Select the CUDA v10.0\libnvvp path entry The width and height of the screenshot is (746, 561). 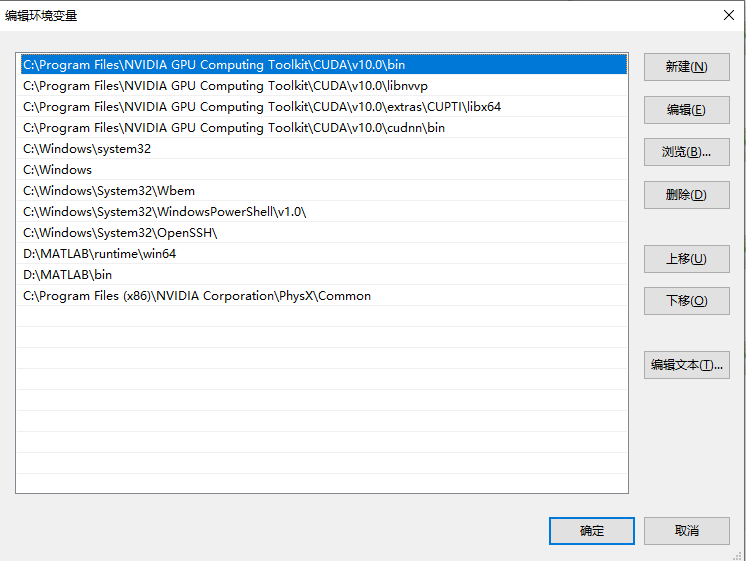[x=324, y=86]
